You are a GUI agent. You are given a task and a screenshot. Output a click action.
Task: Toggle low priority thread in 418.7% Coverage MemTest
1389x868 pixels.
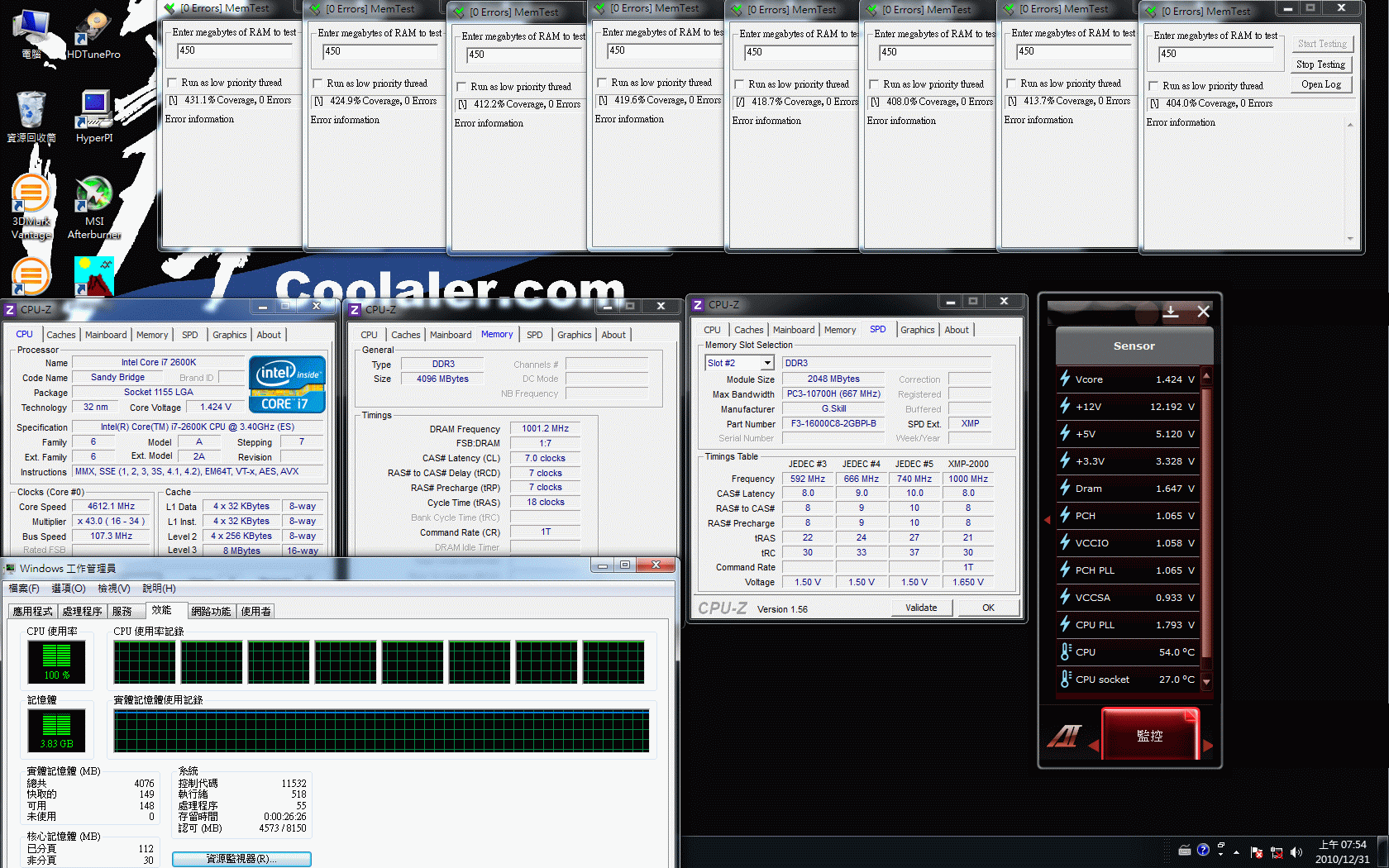tap(739, 84)
